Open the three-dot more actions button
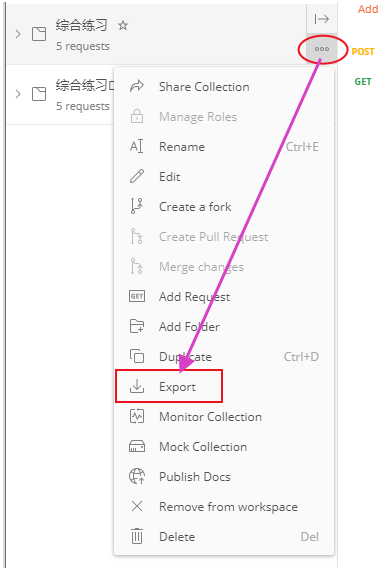The height and width of the screenshot is (577, 391). coord(321,49)
